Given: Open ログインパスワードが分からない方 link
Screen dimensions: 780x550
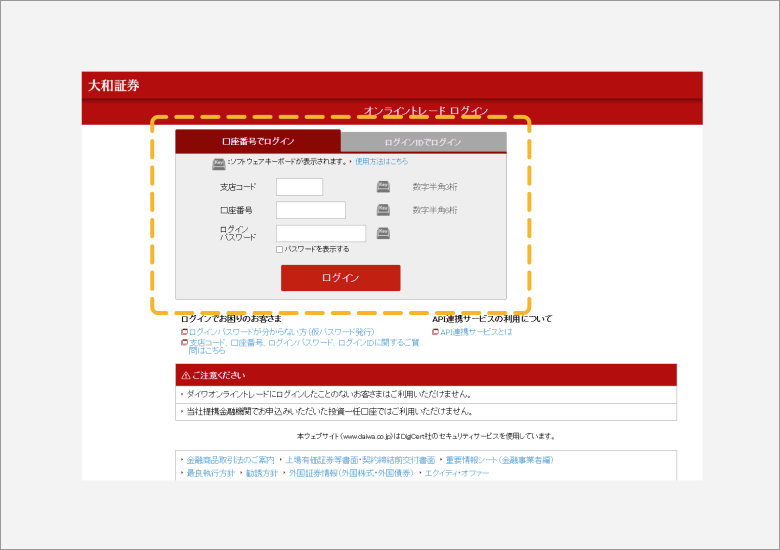Looking at the screenshot, I should (282, 332).
